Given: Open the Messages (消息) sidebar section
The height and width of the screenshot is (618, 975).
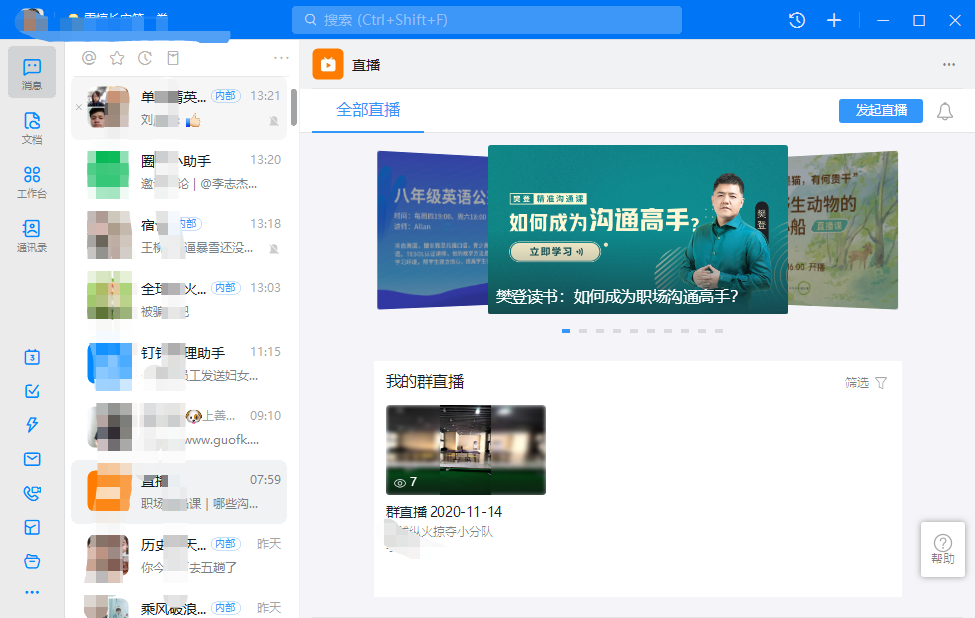Looking at the screenshot, I should click(x=32, y=73).
